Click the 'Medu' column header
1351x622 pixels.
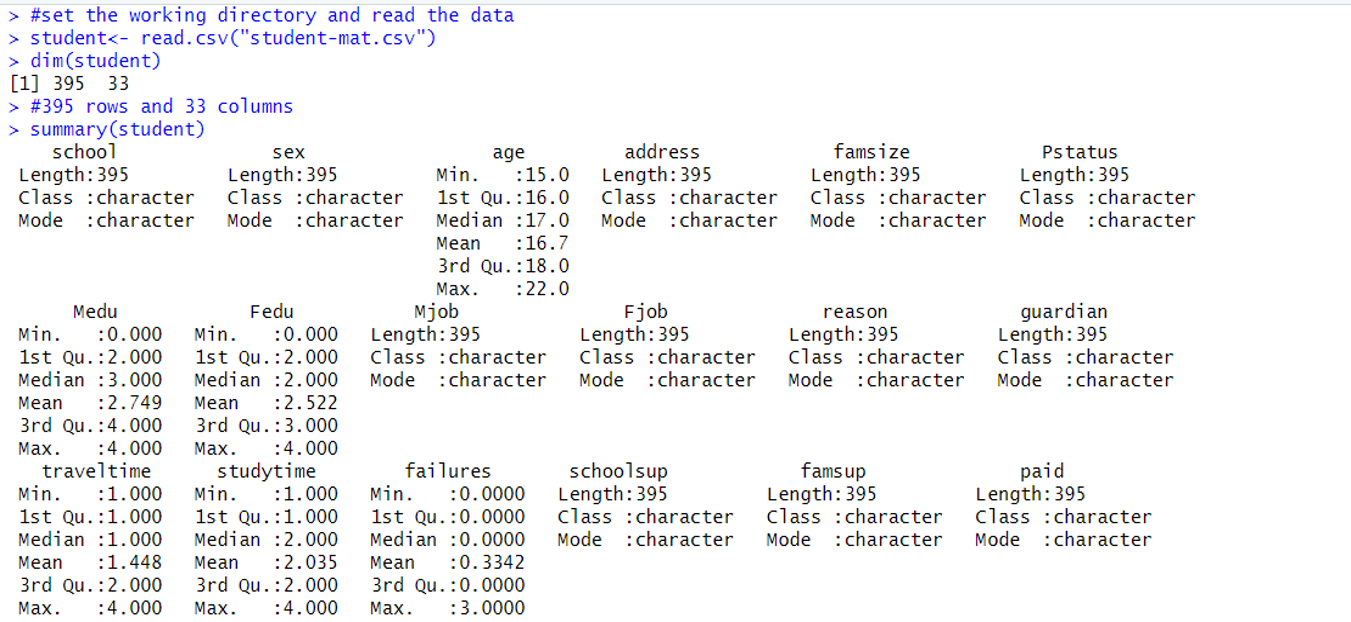click(95, 312)
